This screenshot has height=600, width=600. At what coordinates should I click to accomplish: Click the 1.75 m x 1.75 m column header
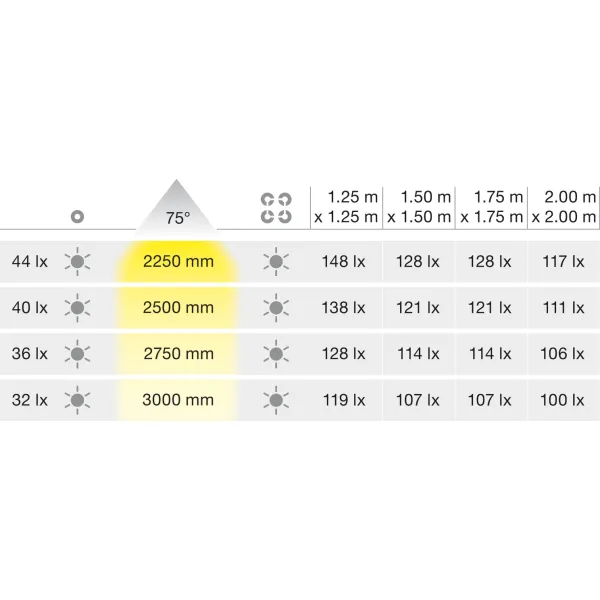pyautogui.click(x=492, y=207)
